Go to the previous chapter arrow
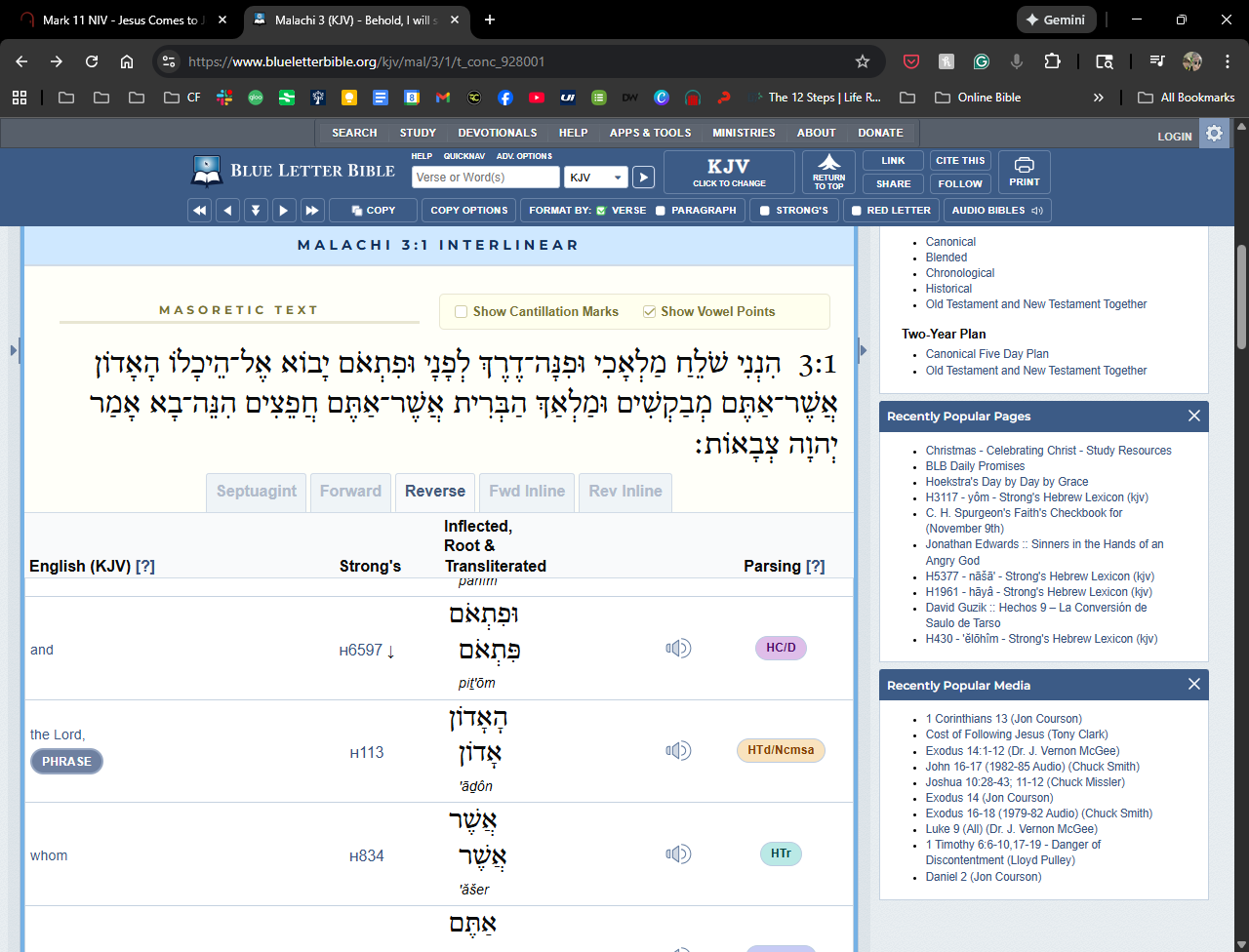Viewport: 1249px width, 952px height. (227, 211)
